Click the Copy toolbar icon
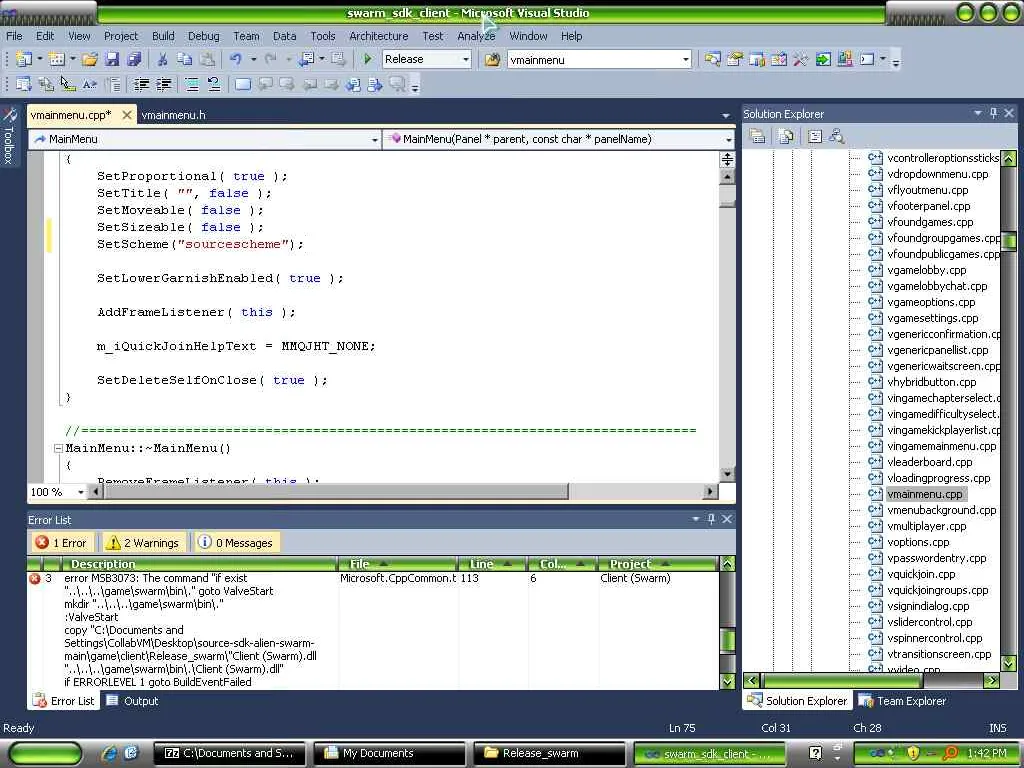Screen dimensions: 1024x768 185,59
